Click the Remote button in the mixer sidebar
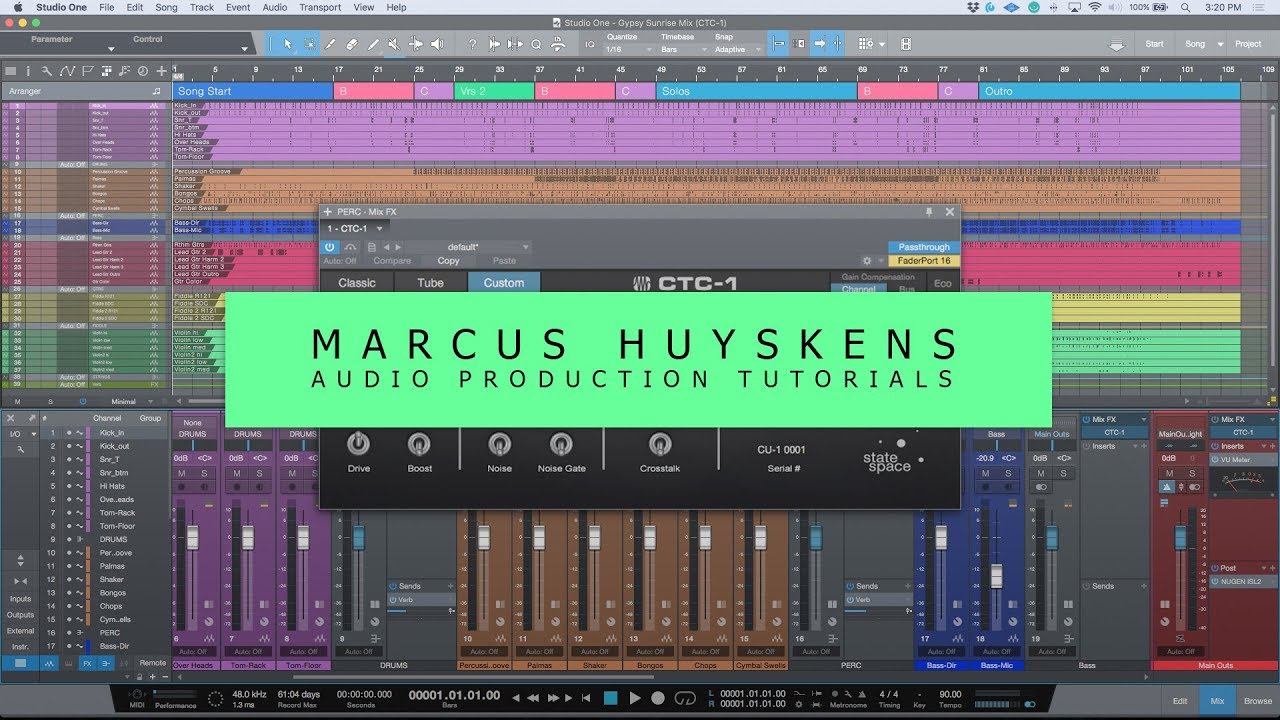The width and height of the screenshot is (1280, 720). pyautogui.click(x=152, y=663)
